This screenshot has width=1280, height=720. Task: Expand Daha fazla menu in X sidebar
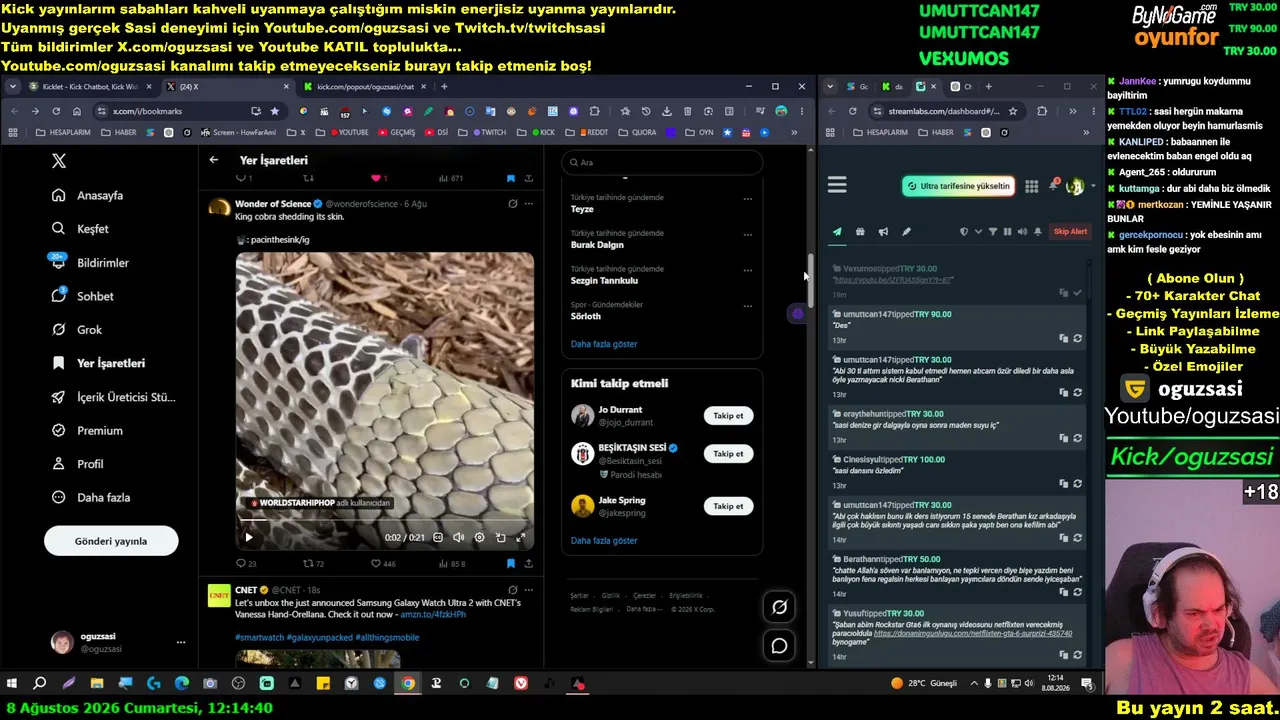(92, 498)
